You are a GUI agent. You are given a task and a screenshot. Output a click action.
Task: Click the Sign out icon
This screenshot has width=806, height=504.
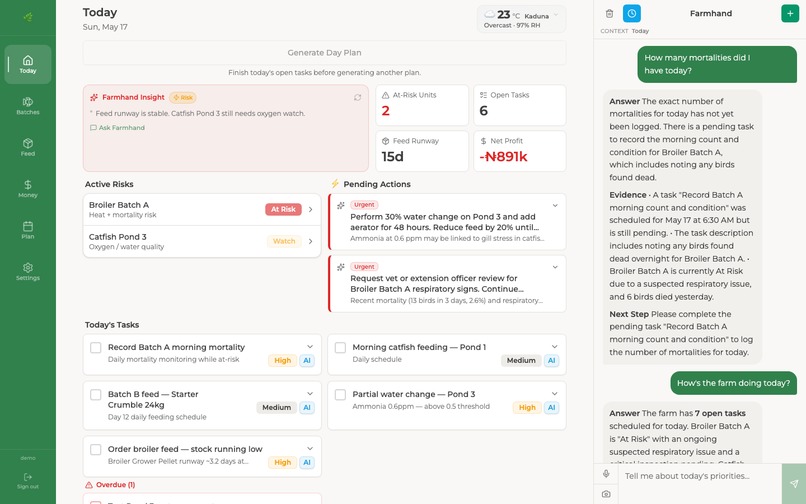point(28,477)
